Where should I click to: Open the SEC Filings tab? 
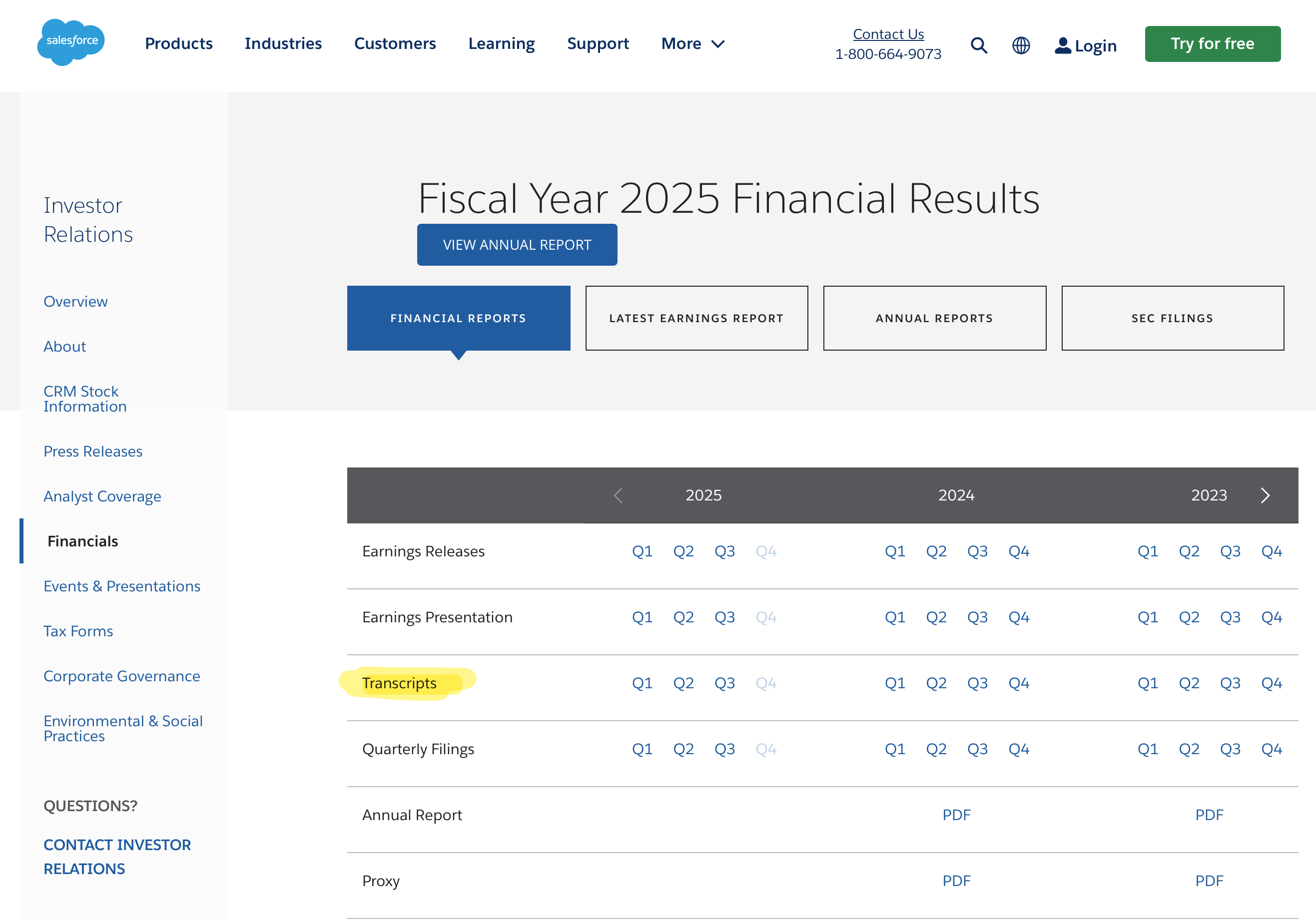click(1172, 318)
